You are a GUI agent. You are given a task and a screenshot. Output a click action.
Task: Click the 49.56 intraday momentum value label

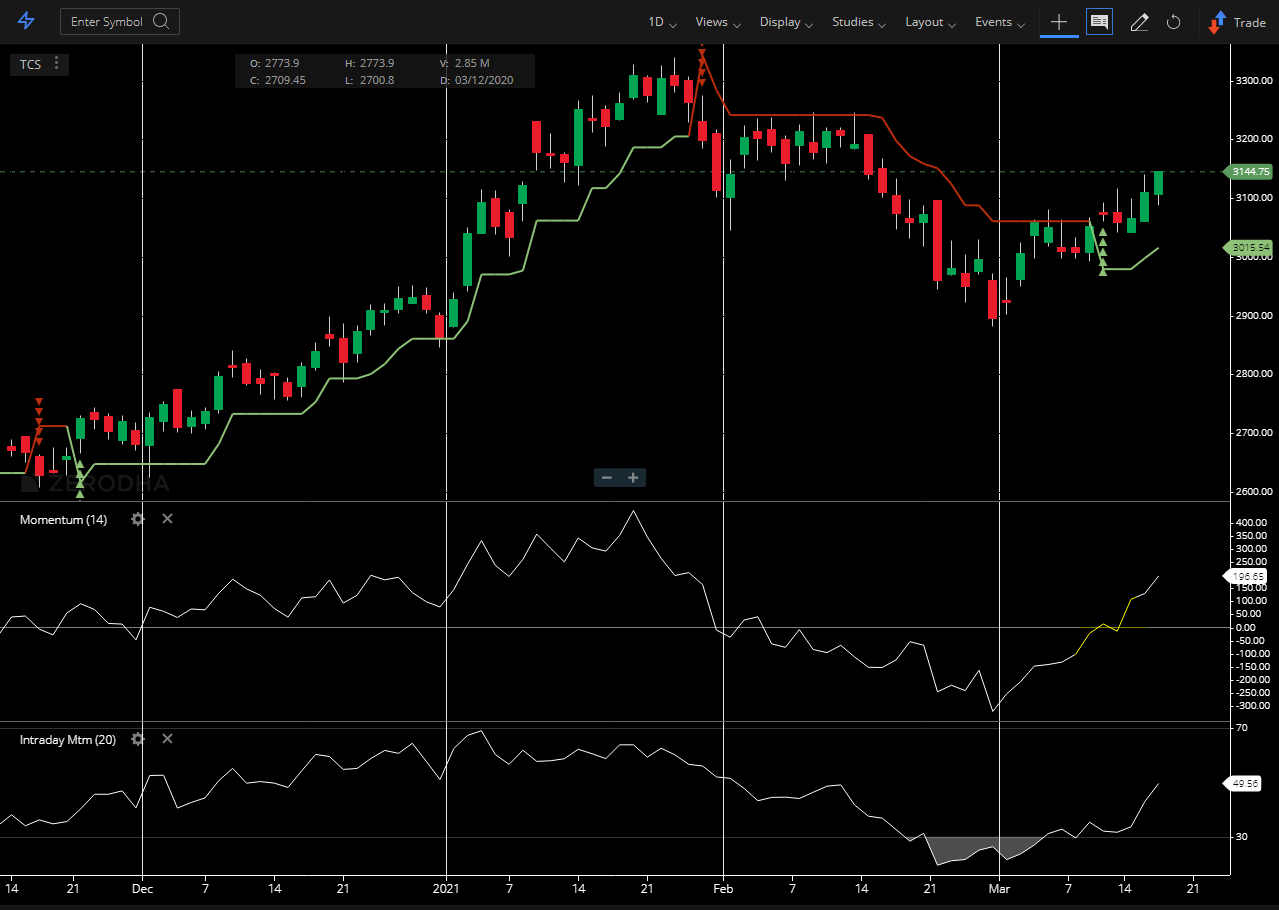point(1243,784)
